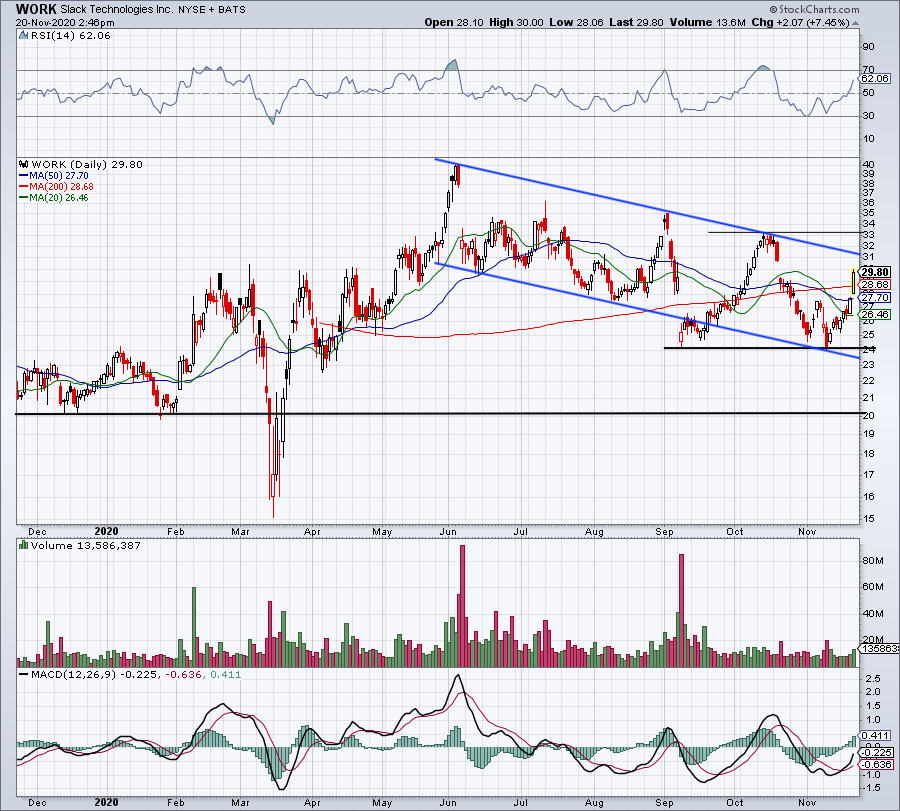Click the Chg +2.07 (+7.45%) value
The width and height of the screenshot is (900, 811).
(800, 22)
